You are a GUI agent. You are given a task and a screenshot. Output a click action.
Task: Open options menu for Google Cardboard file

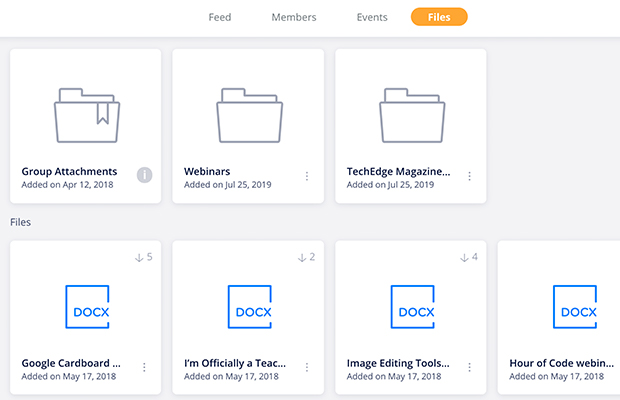144,368
